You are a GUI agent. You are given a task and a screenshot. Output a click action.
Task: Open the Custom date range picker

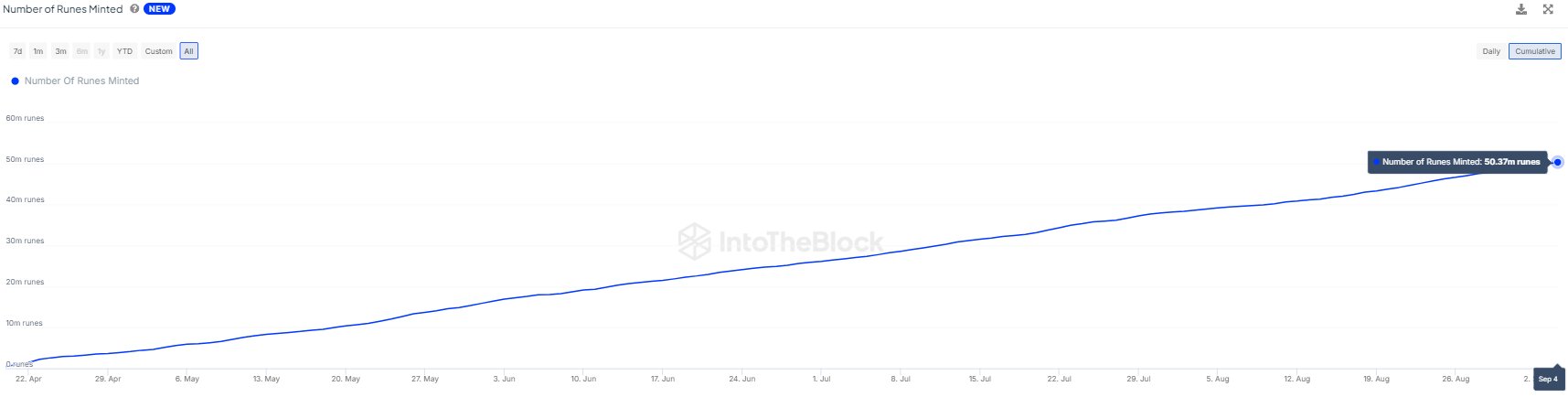click(158, 51)
